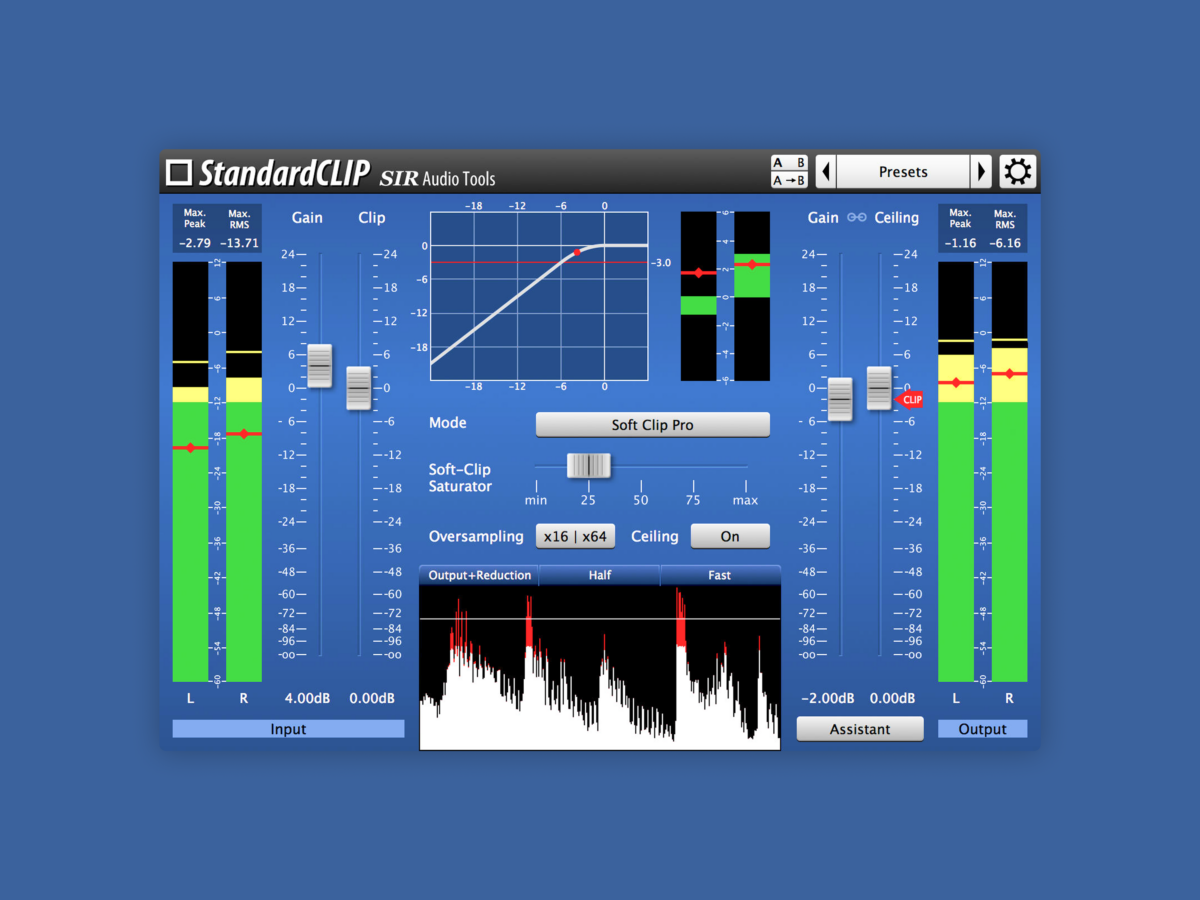1200x900 pixels.
Task: Toggle the Ceiling On button
Action: 730,536
